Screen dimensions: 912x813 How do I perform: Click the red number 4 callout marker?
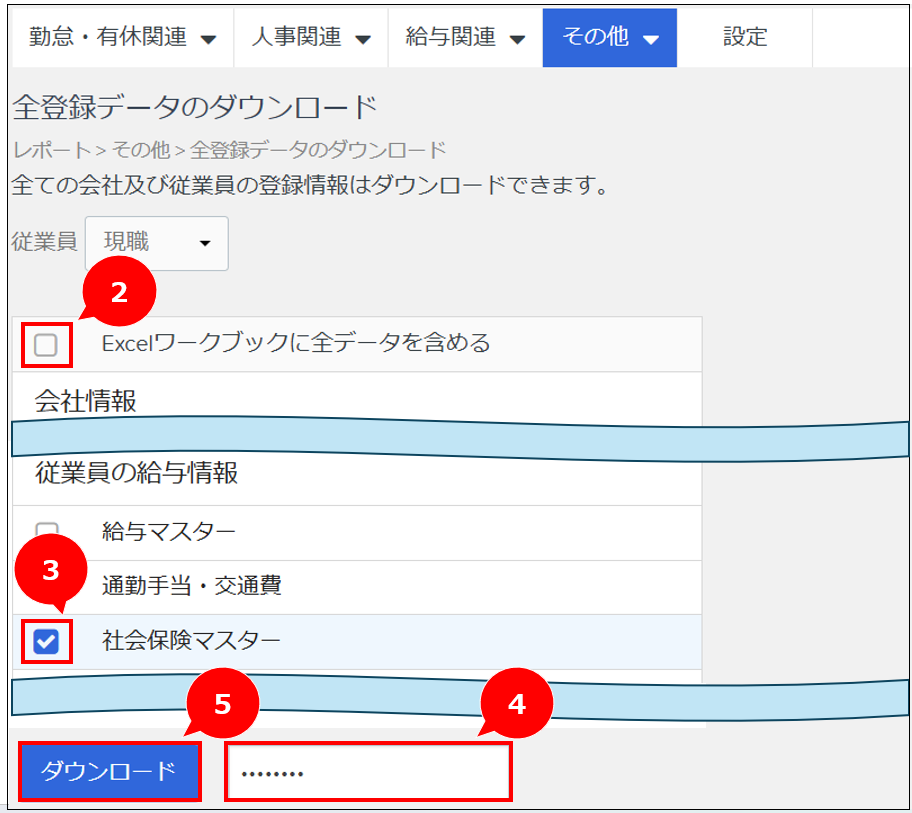[x=516, y=704]
